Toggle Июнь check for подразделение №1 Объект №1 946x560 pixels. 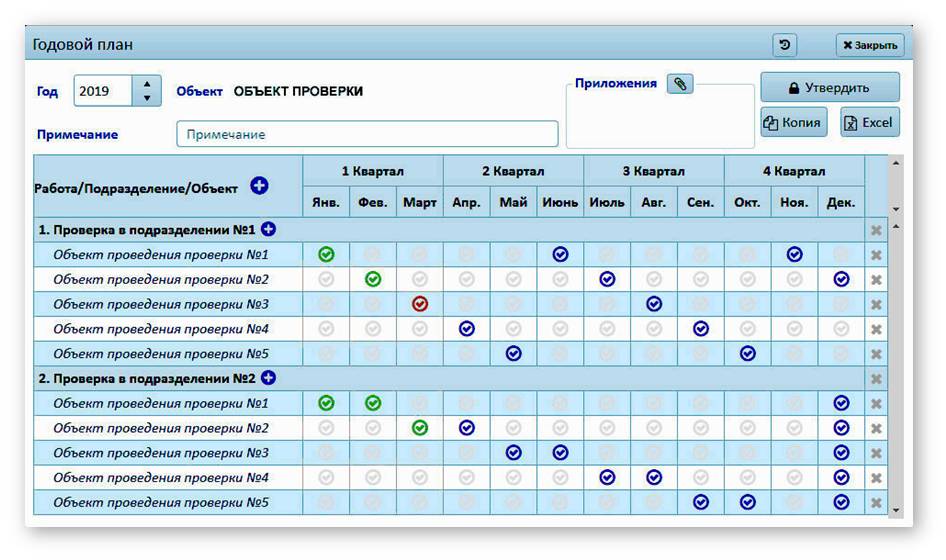click(x=560, y=254)
